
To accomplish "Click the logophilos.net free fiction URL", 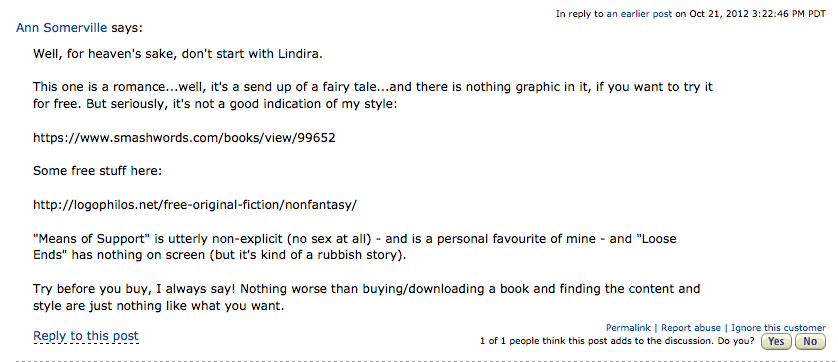I will coord(195,205).
